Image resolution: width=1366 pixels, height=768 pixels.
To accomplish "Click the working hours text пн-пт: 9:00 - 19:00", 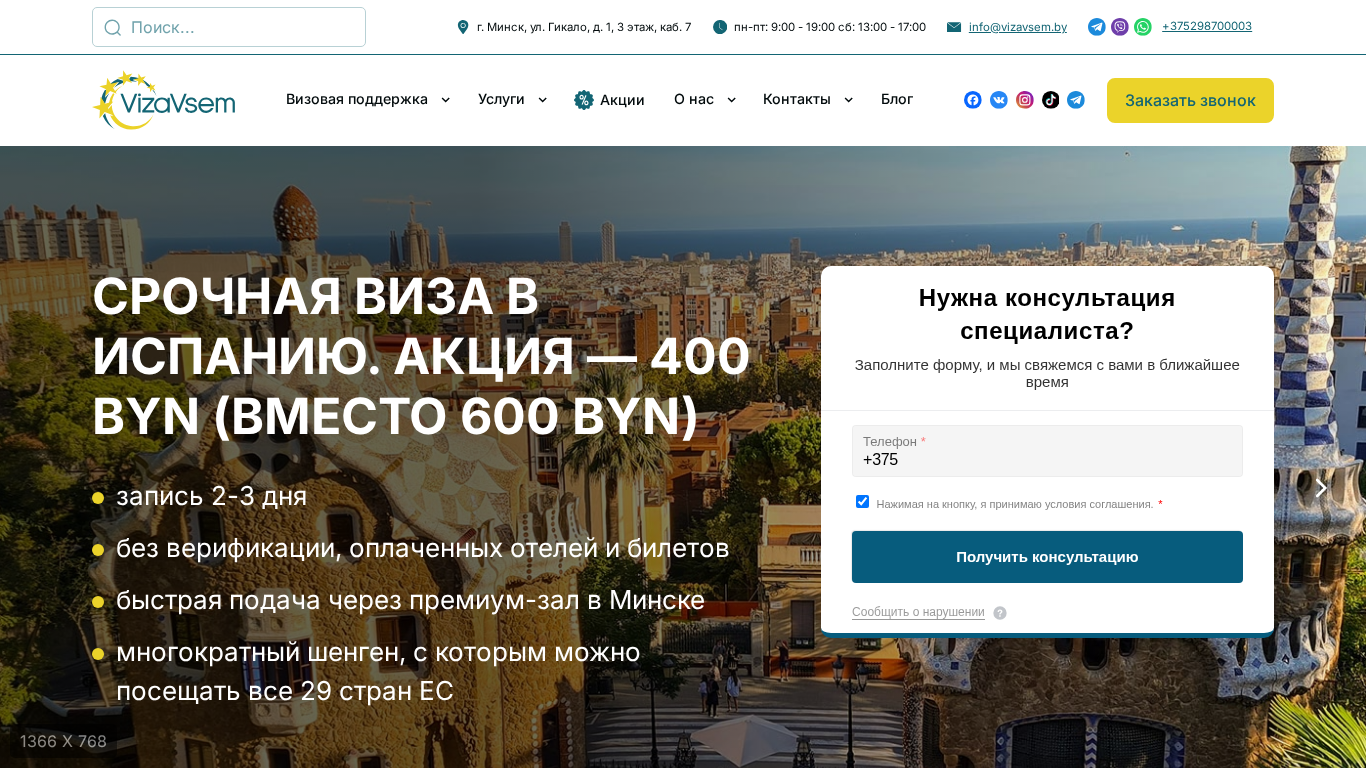I will click(830, 27).
